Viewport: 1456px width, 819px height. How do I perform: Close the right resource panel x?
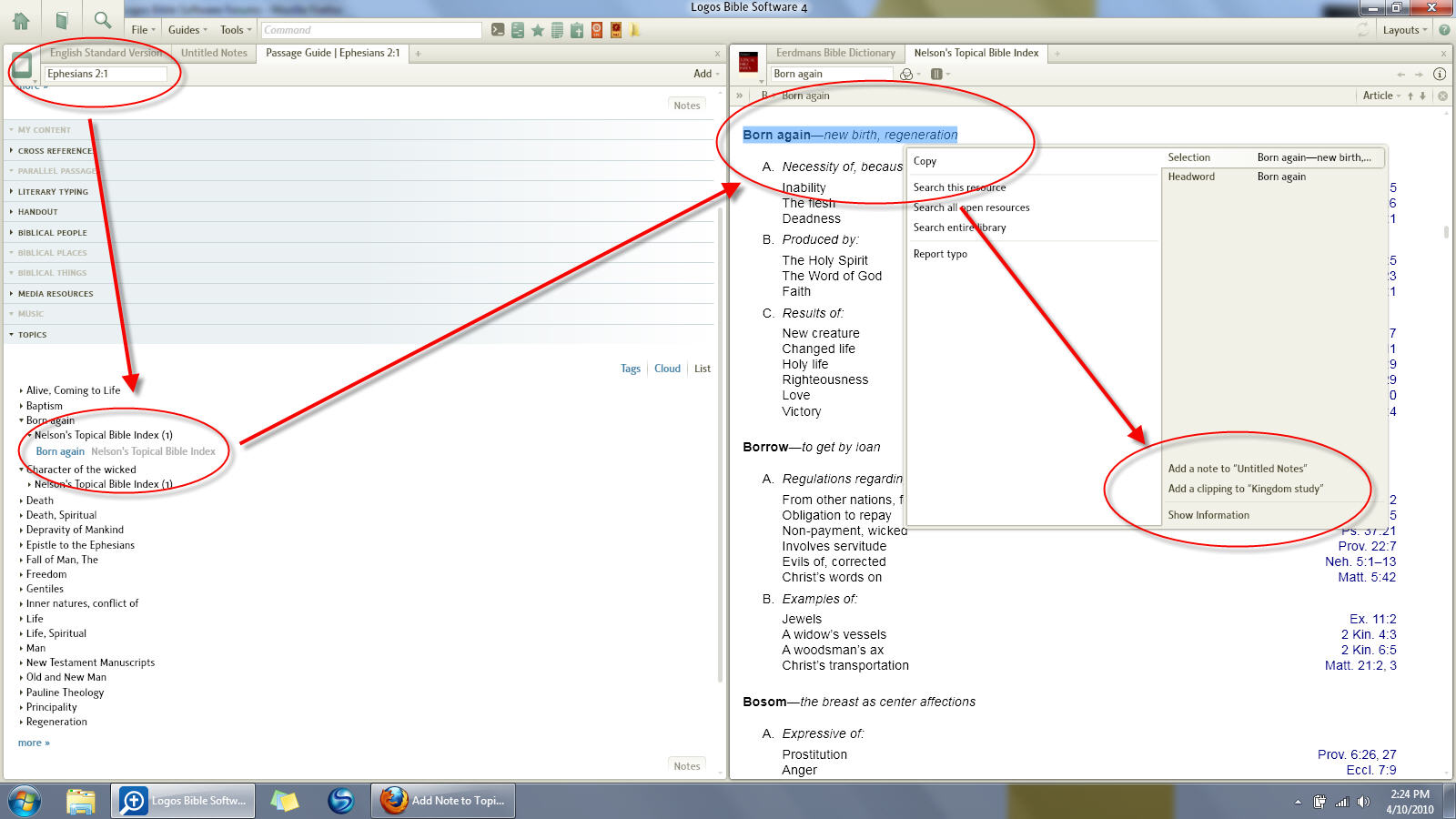[1443, 54]
